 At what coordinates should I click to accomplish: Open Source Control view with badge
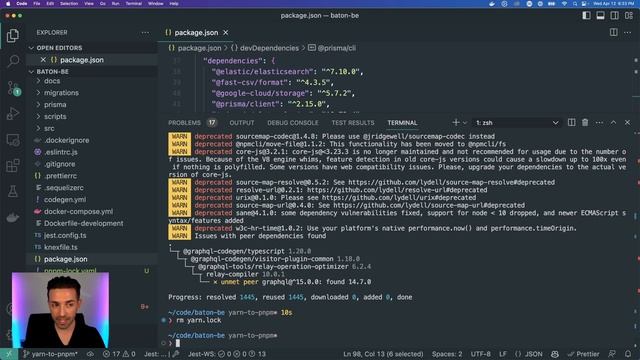[13, 88]
